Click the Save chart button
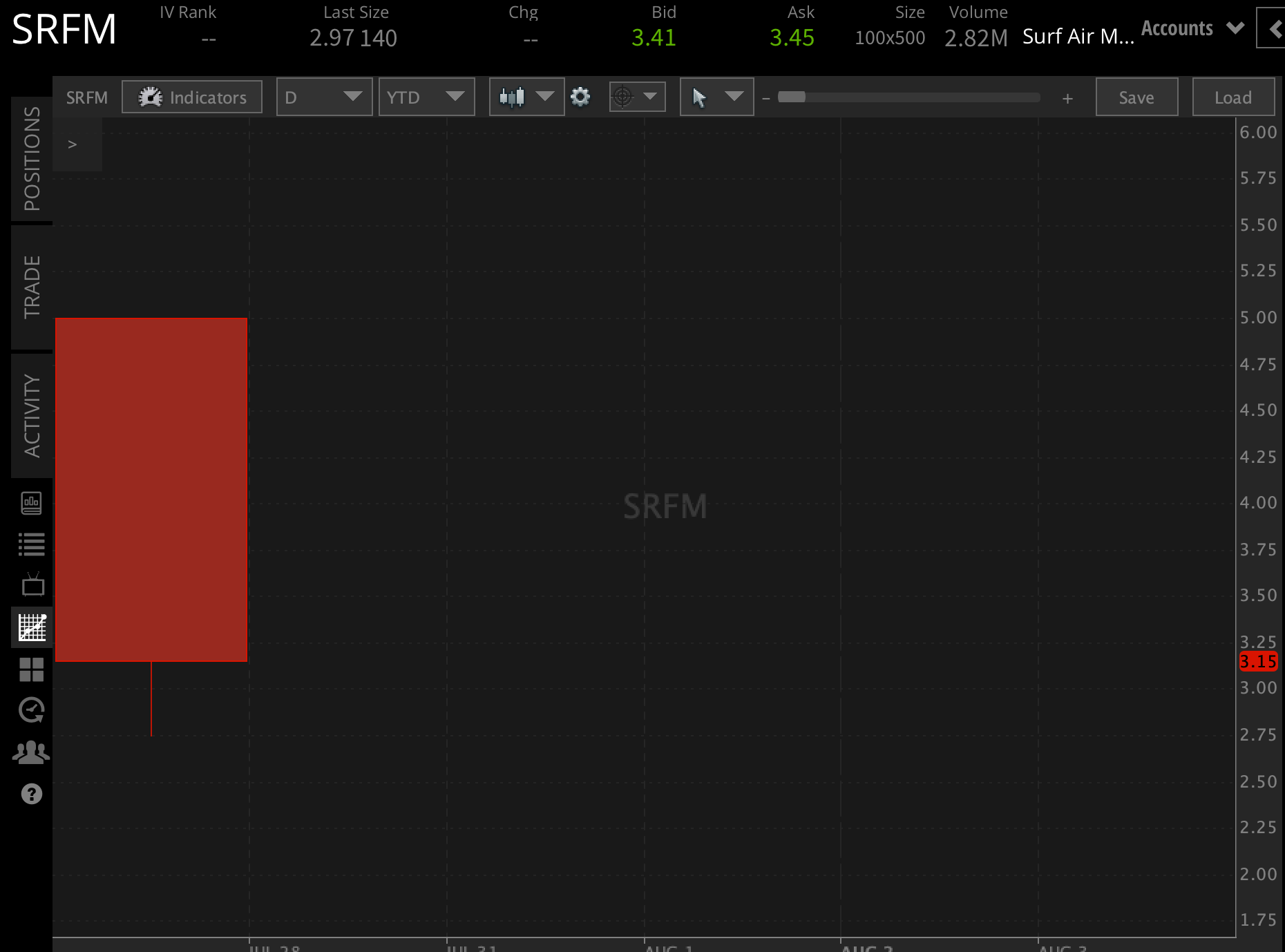 coord(1136,97)
